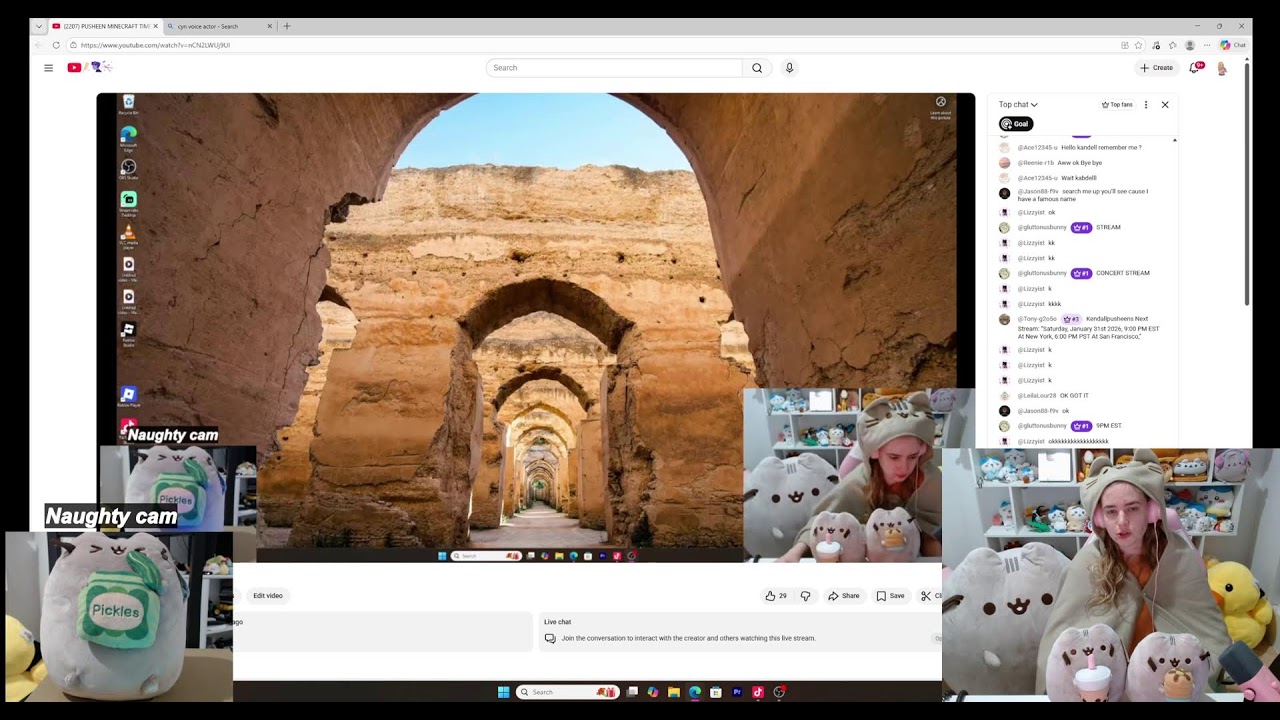Open OBS Studio from the taskbar
The width and height of the screenshot is (1280, 720).
click(x=779, y=692)
